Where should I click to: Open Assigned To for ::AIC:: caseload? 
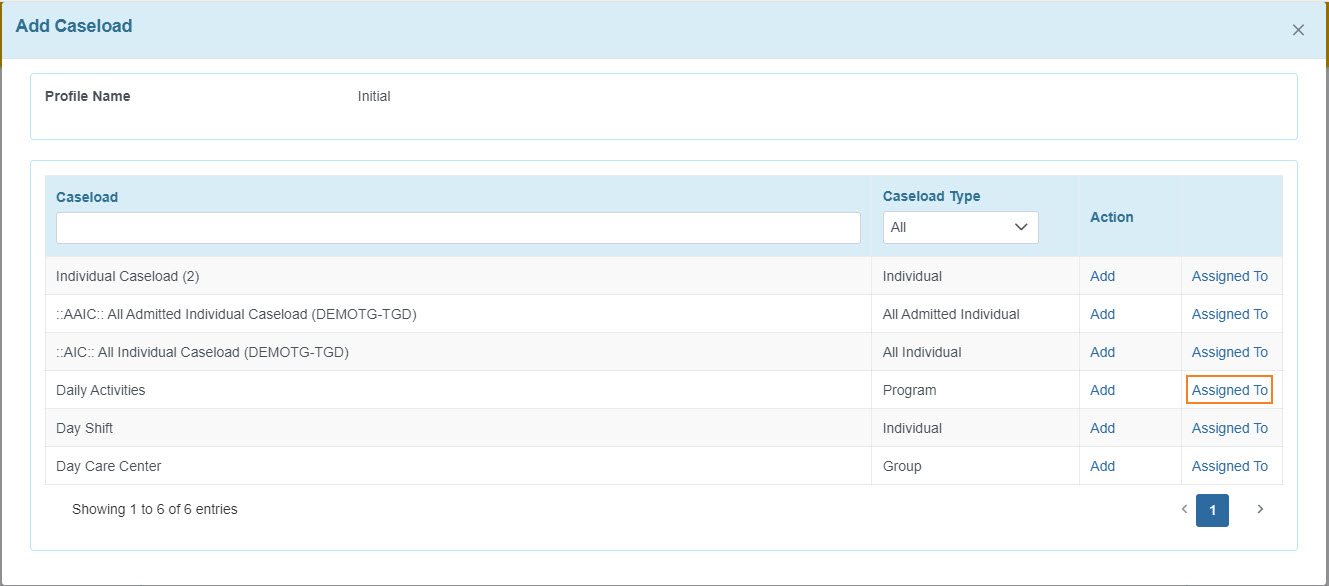[x=1229, y=352]
